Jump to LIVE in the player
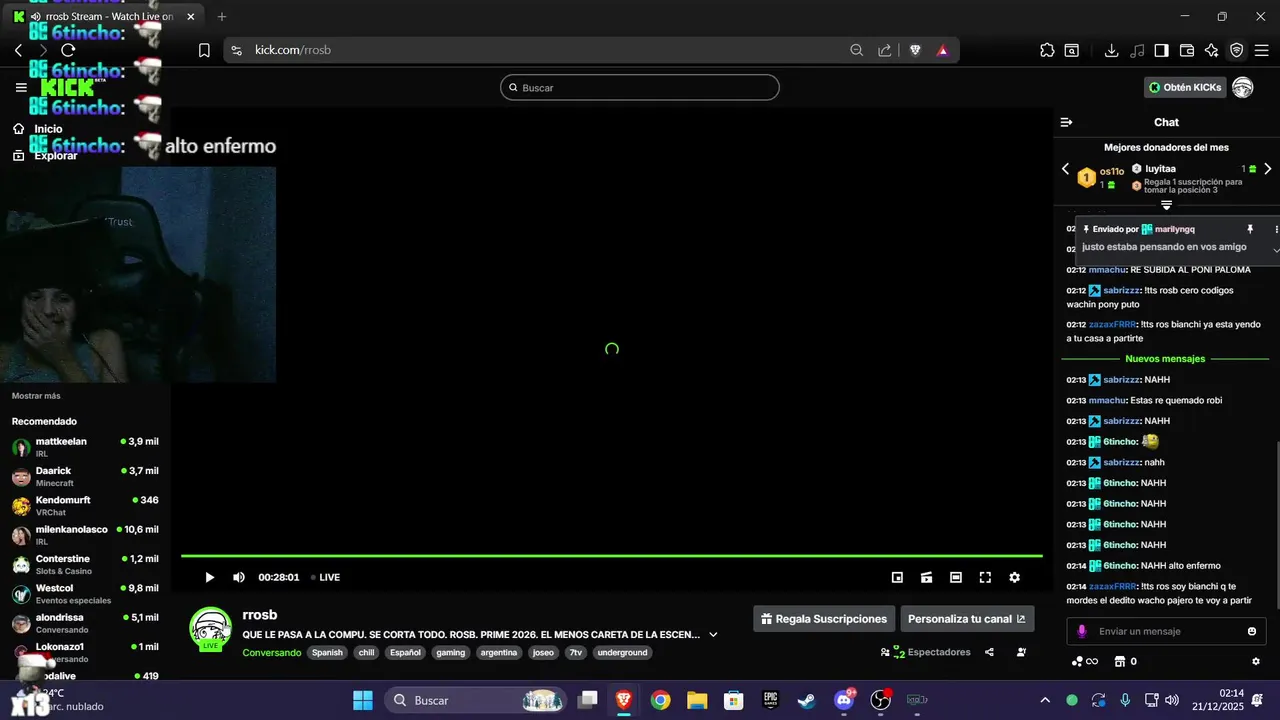 click(x=325, y=577)
